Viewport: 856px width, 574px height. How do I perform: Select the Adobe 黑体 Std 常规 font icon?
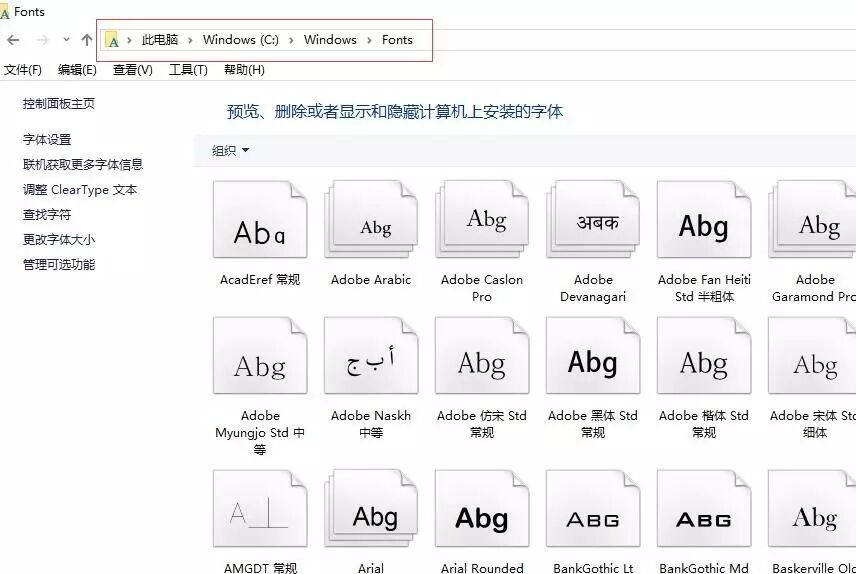[593, 356]
